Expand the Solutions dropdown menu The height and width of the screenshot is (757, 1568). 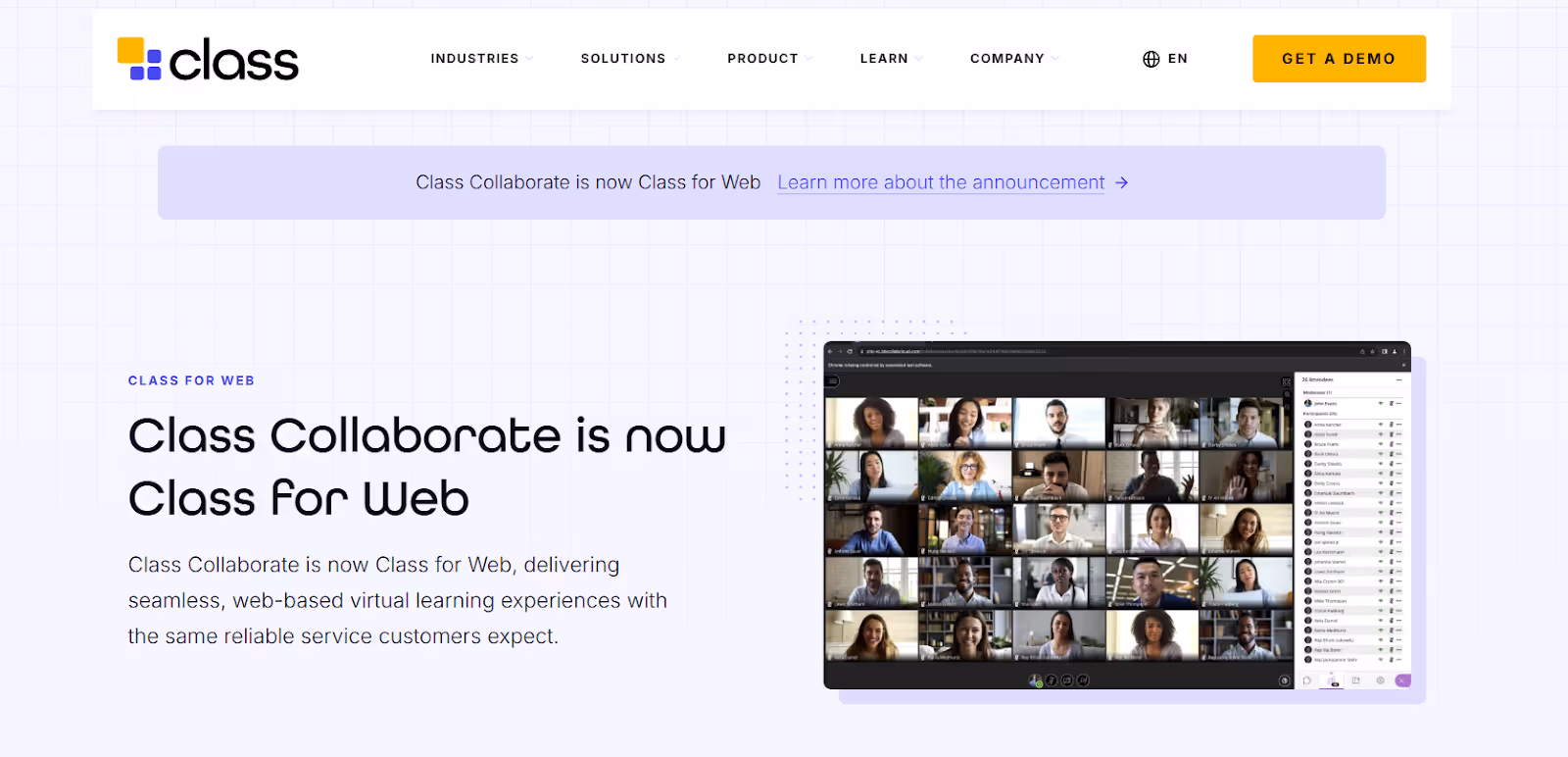click(629, 59)
